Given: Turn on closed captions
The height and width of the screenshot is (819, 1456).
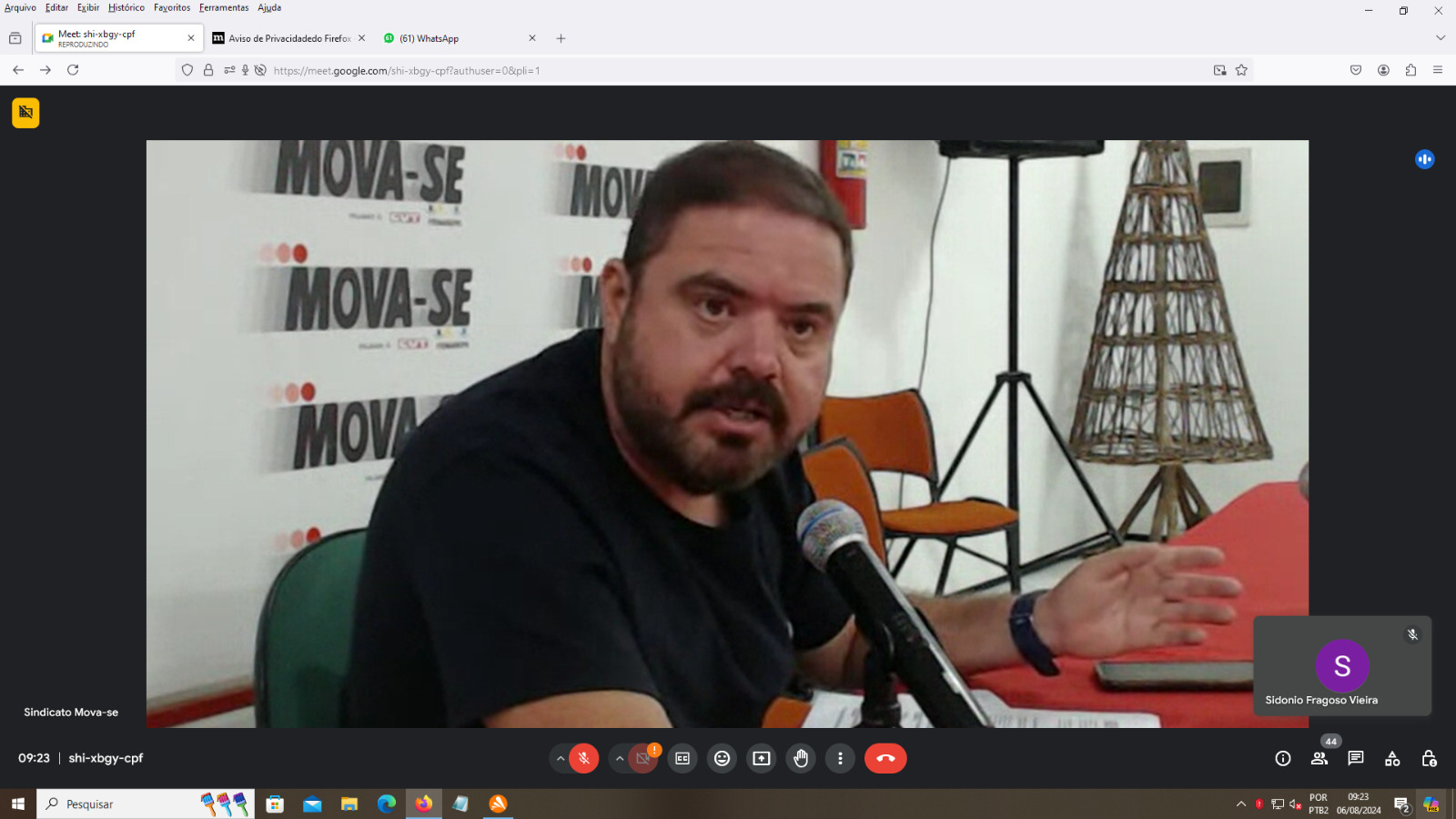Looking at the screenshot, I should point(682,758).
